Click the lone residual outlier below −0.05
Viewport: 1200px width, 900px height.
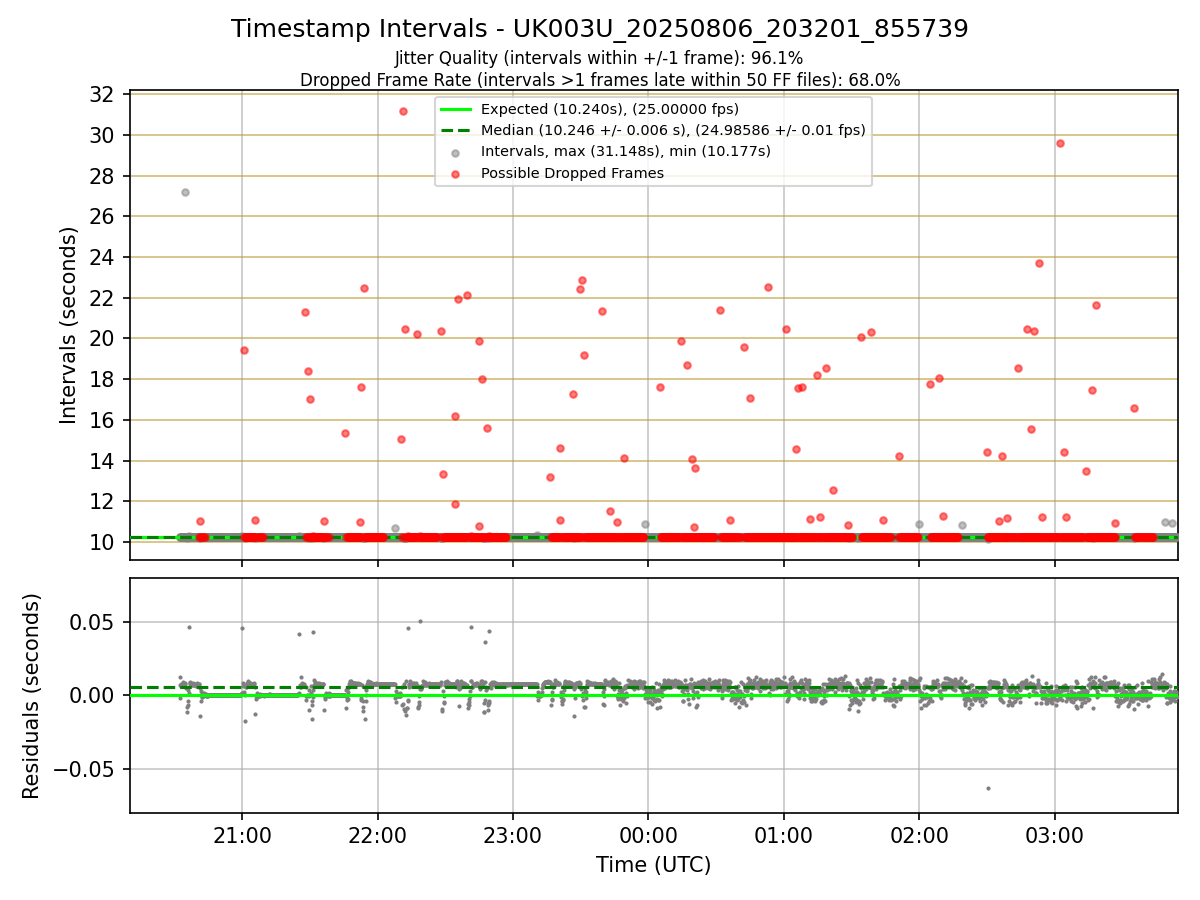tap(988, 788)
